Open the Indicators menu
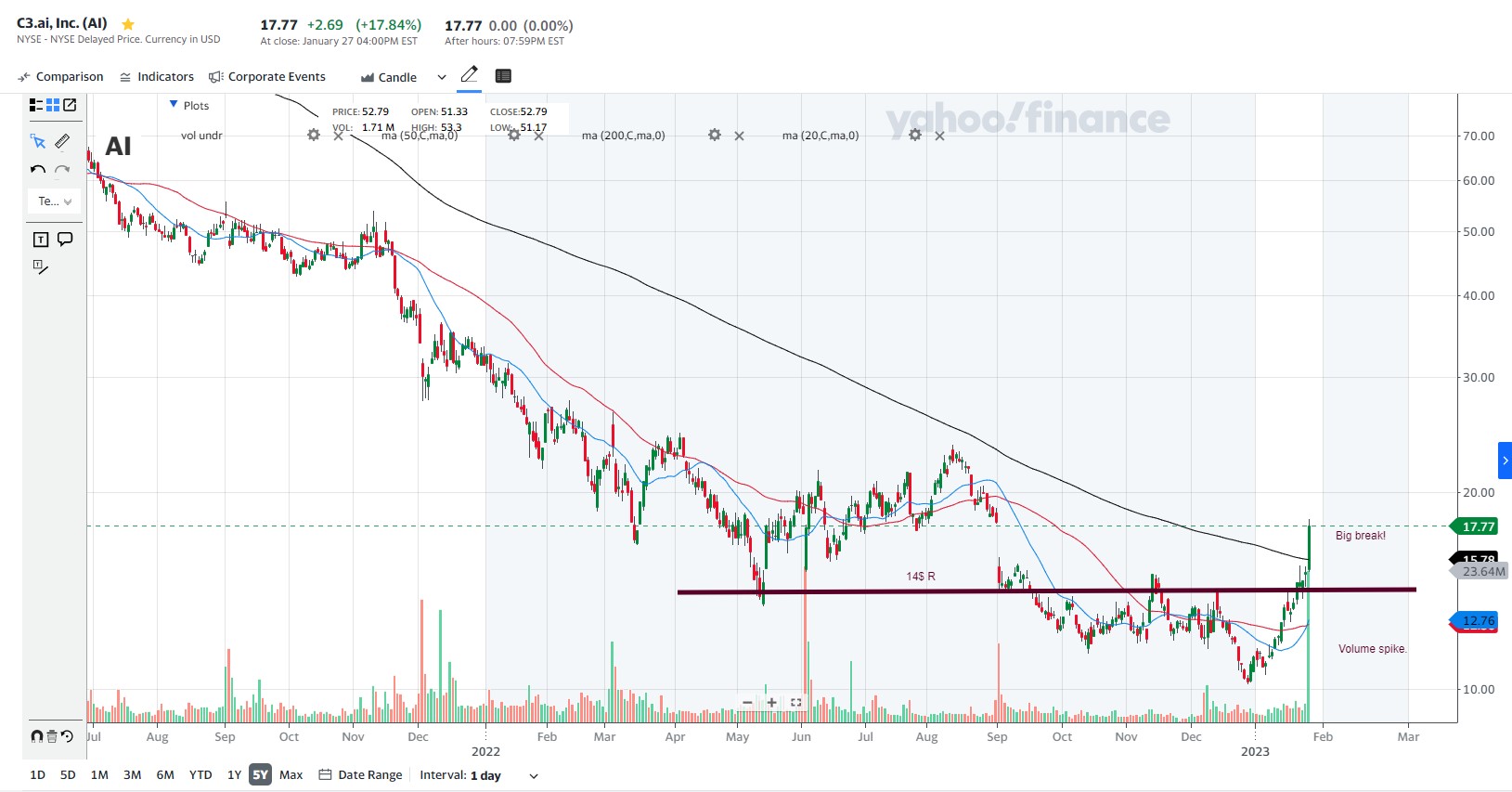1512x792 pixels. 157,77
